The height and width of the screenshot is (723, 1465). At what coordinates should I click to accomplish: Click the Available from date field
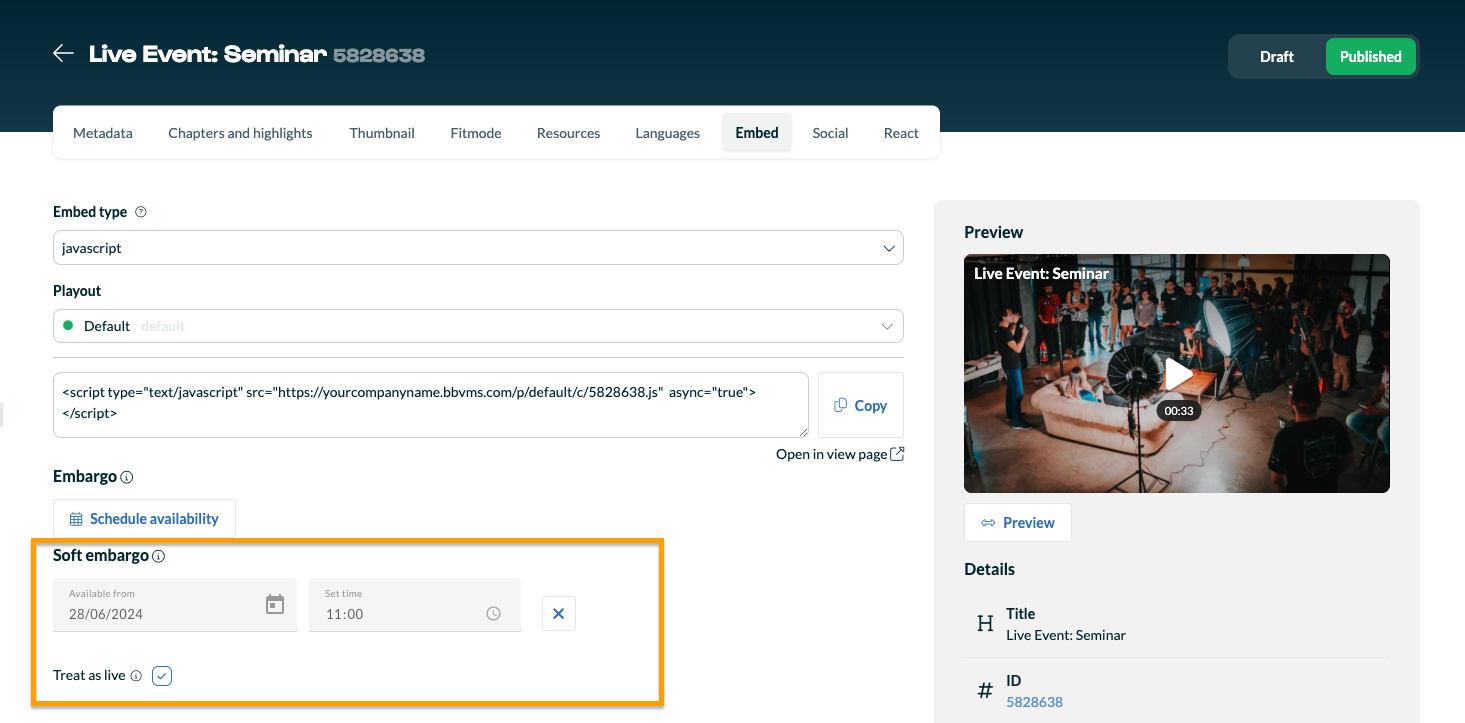[x=175, y=605]
